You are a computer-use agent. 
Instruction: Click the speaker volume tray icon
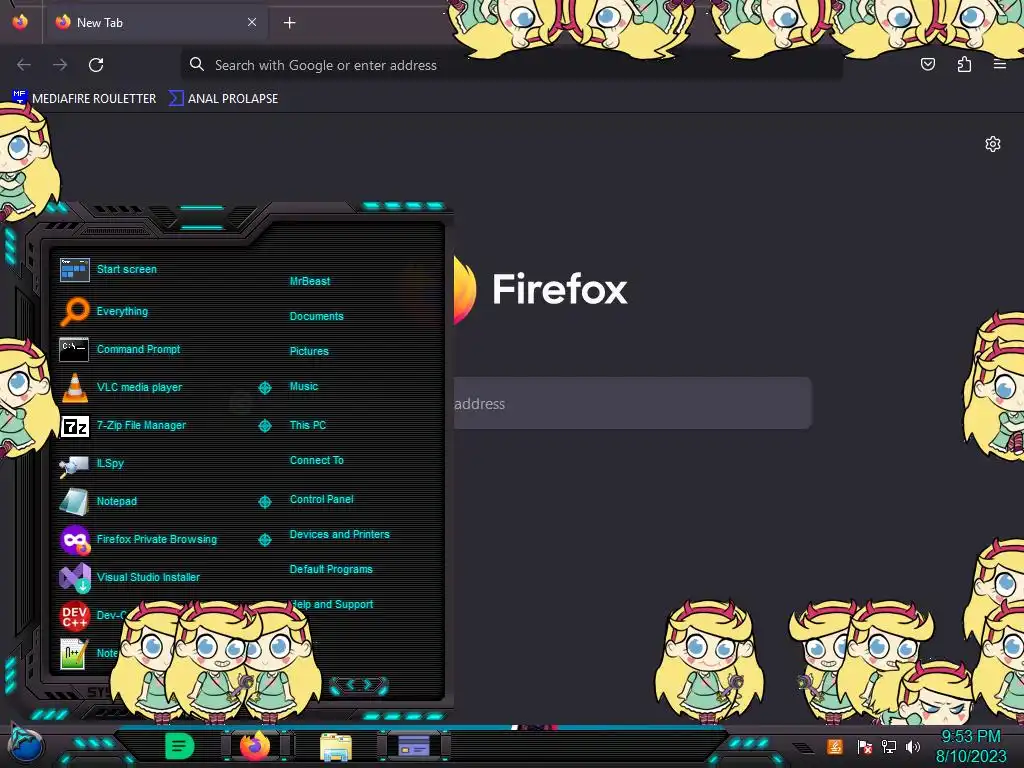[912, 746]
